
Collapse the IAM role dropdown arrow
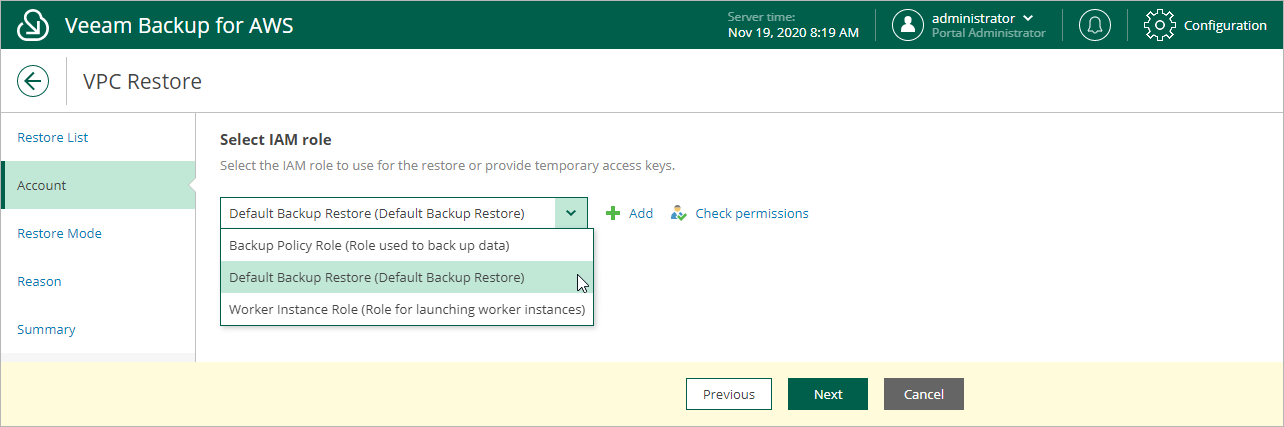point(571,213)
